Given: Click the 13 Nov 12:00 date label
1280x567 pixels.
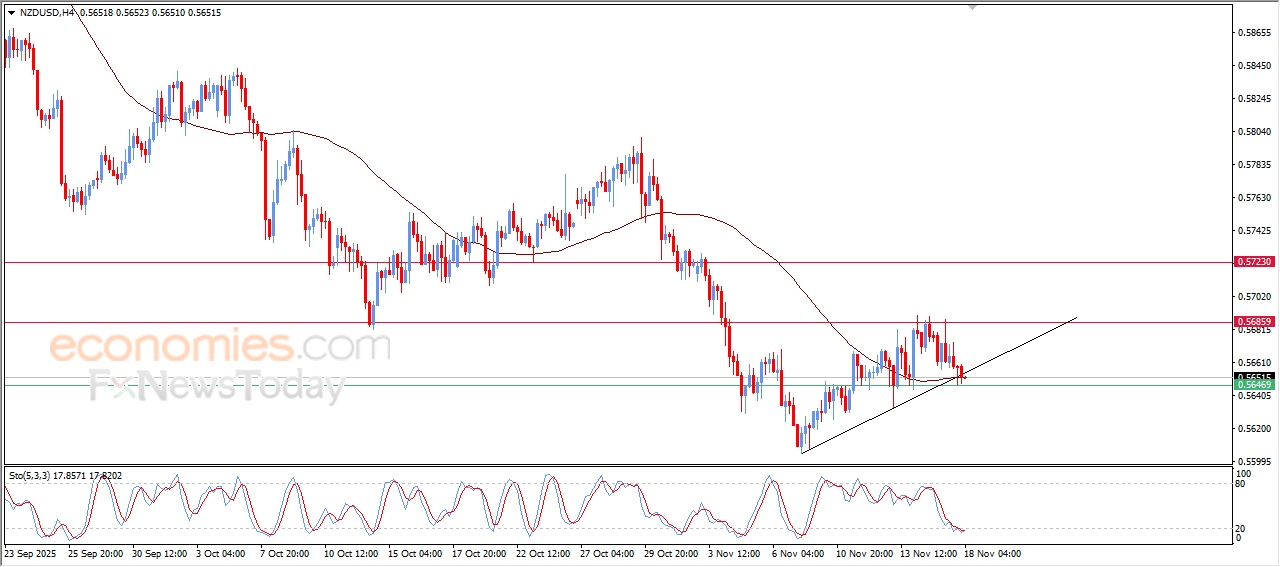Looking at the screenshot, I should point(927,553).
